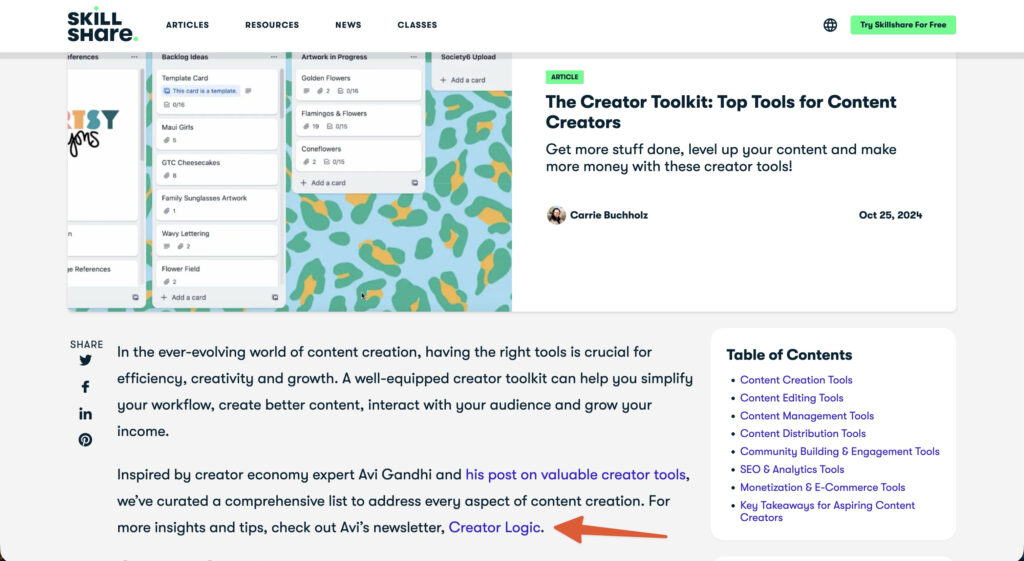Share article on LinkedIn
The height and width of the screenshot is (561, 1024).
85,414
